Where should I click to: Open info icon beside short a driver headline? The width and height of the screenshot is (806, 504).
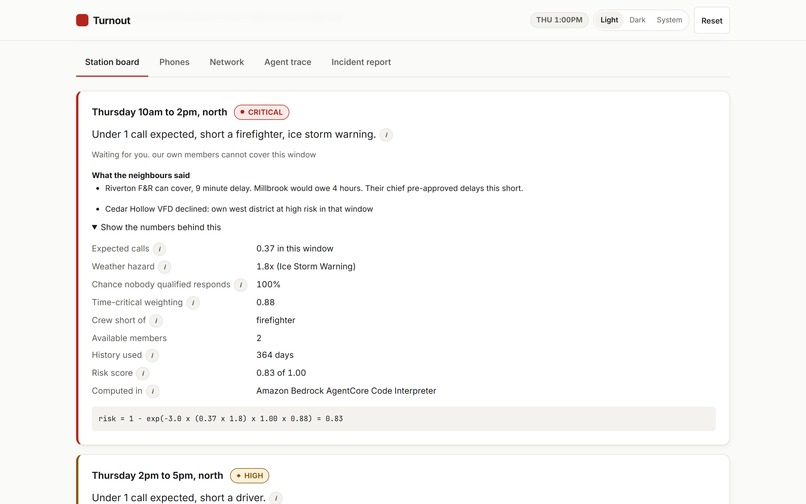pyautogui.click(x=276, y=498)
